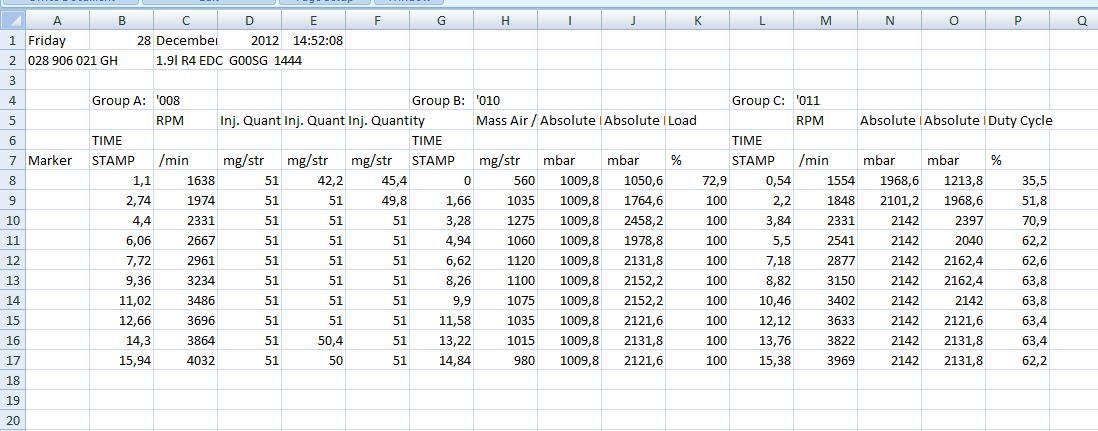Click column P header
This screenshot has width=1098, height=431.
coord(1018,19)
